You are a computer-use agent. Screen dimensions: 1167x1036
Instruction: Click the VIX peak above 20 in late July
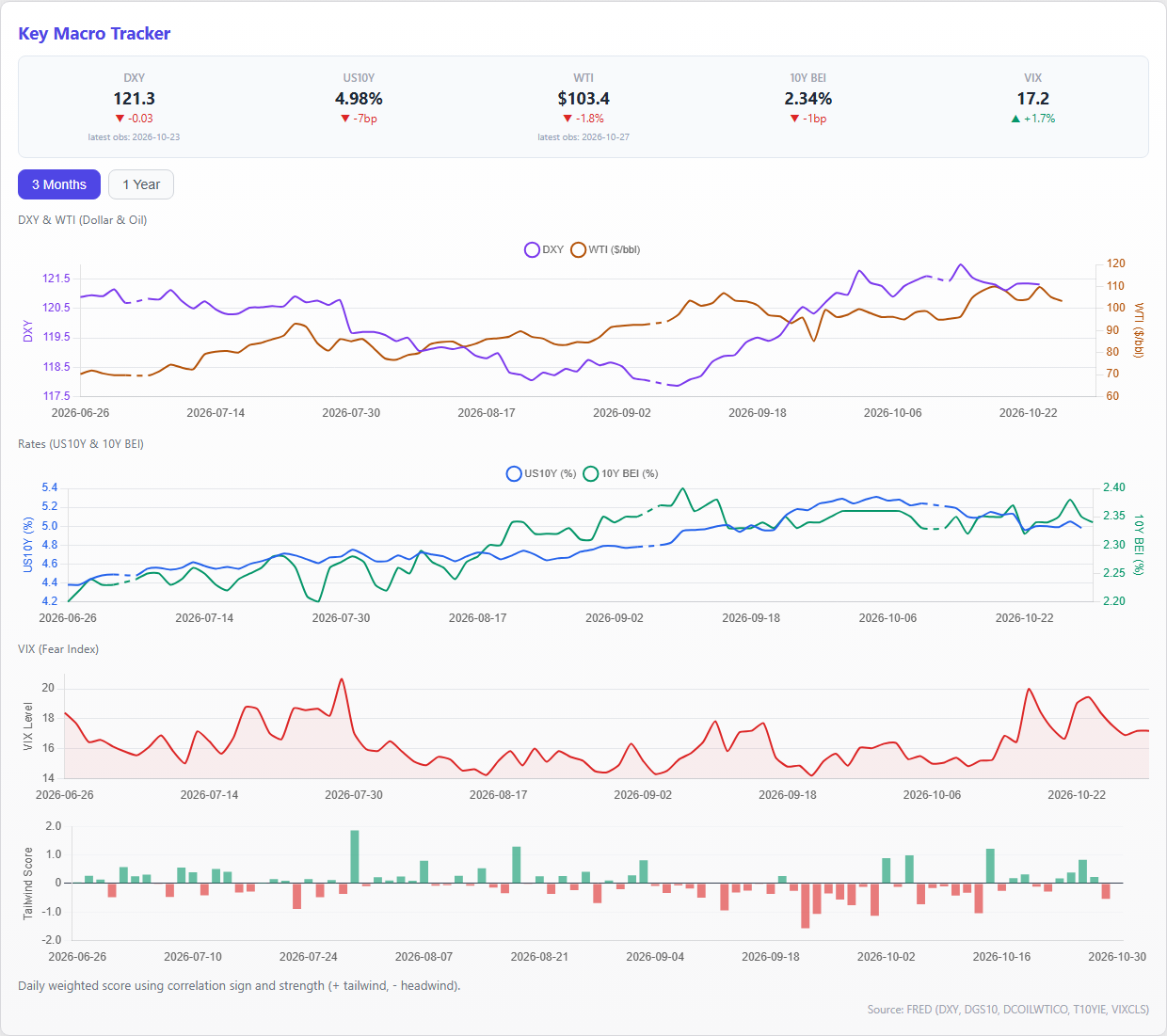[x=342, y=679]
